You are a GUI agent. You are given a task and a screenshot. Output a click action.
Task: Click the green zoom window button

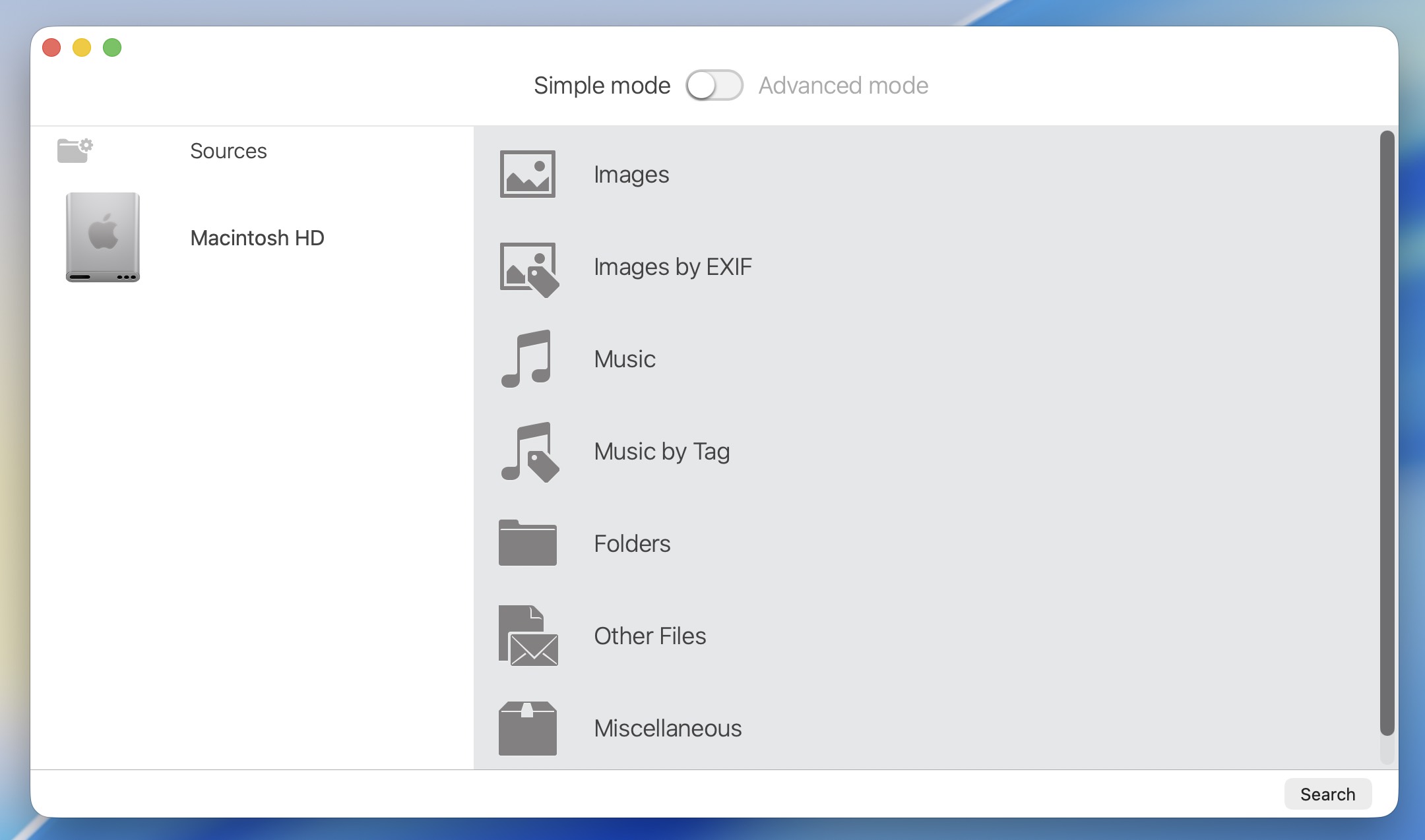point(112,47)
